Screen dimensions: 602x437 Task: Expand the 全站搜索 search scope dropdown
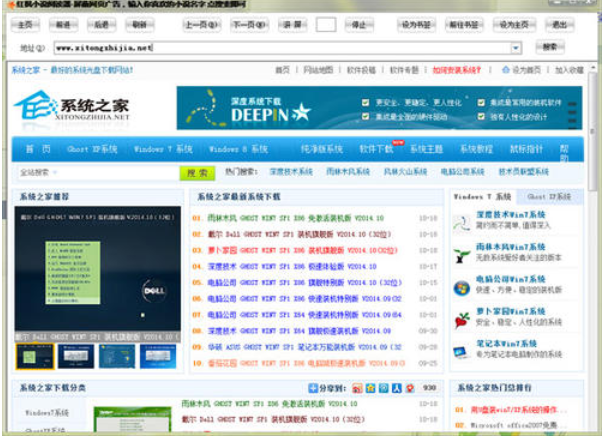pyautogui.click(x=55, y=172)
